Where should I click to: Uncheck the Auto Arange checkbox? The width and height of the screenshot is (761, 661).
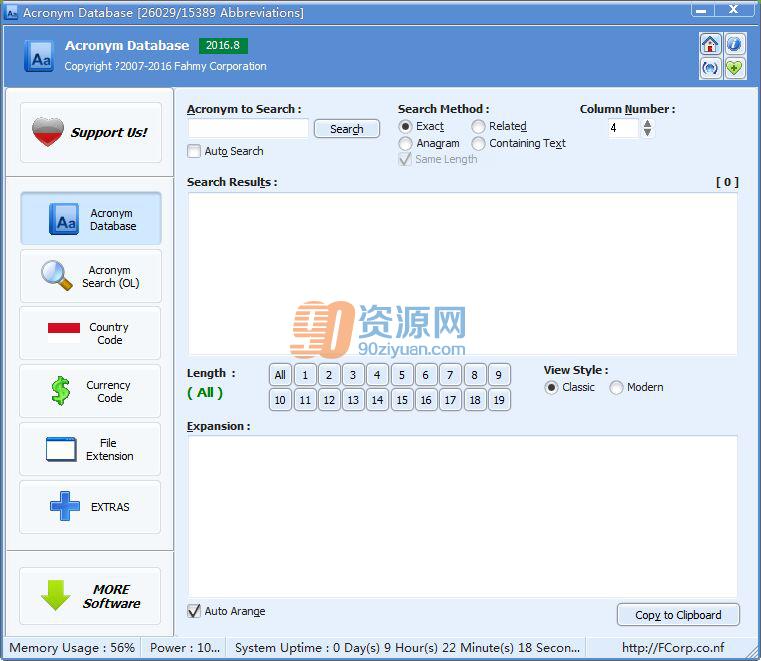(x=194, y=611)
